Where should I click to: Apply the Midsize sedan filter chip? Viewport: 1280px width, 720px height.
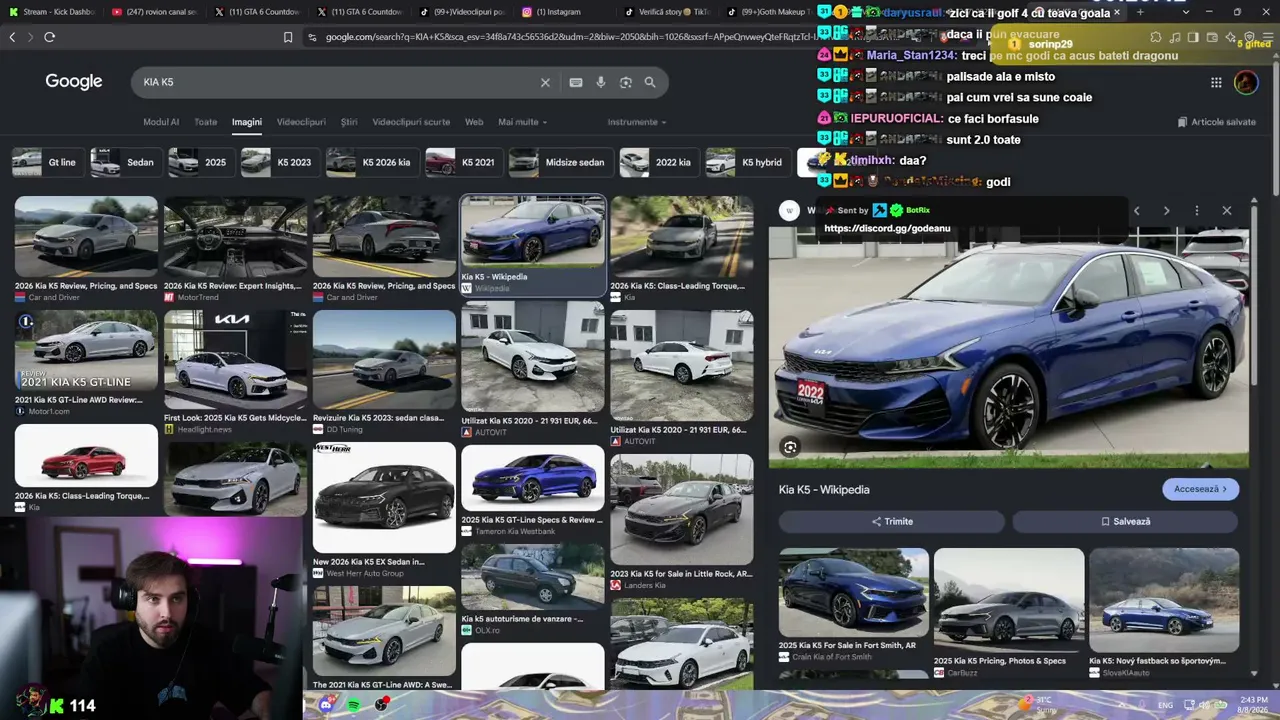(x=560, y=162)
